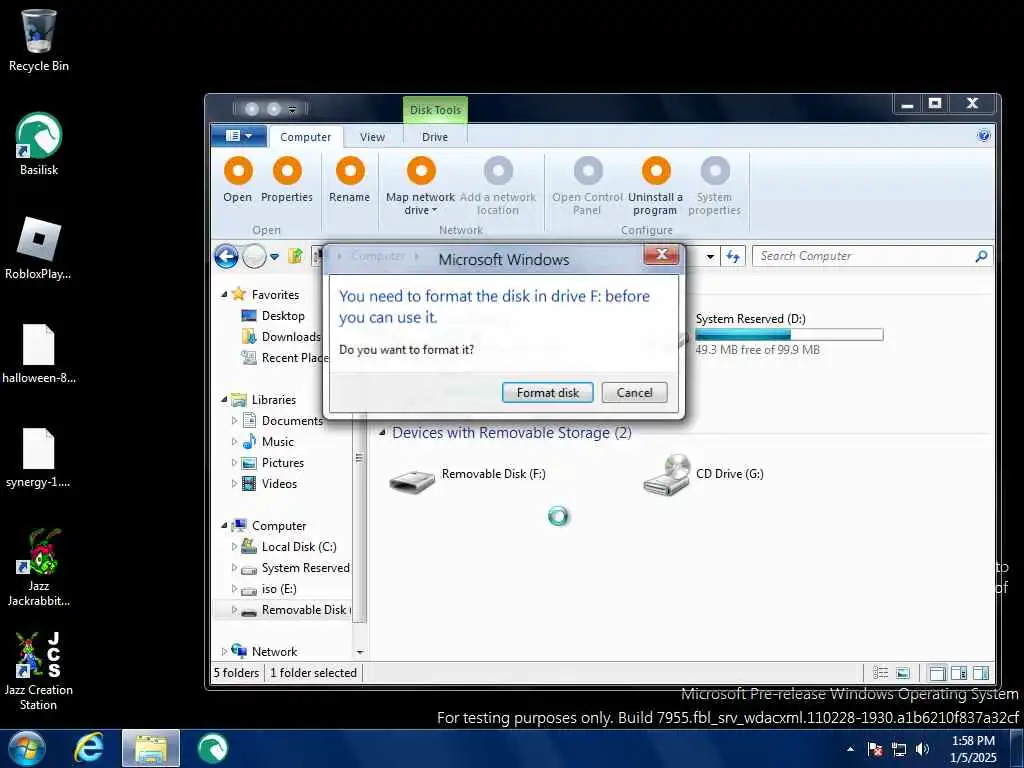Click the File Explorer taskbar button

coord(151,748)
